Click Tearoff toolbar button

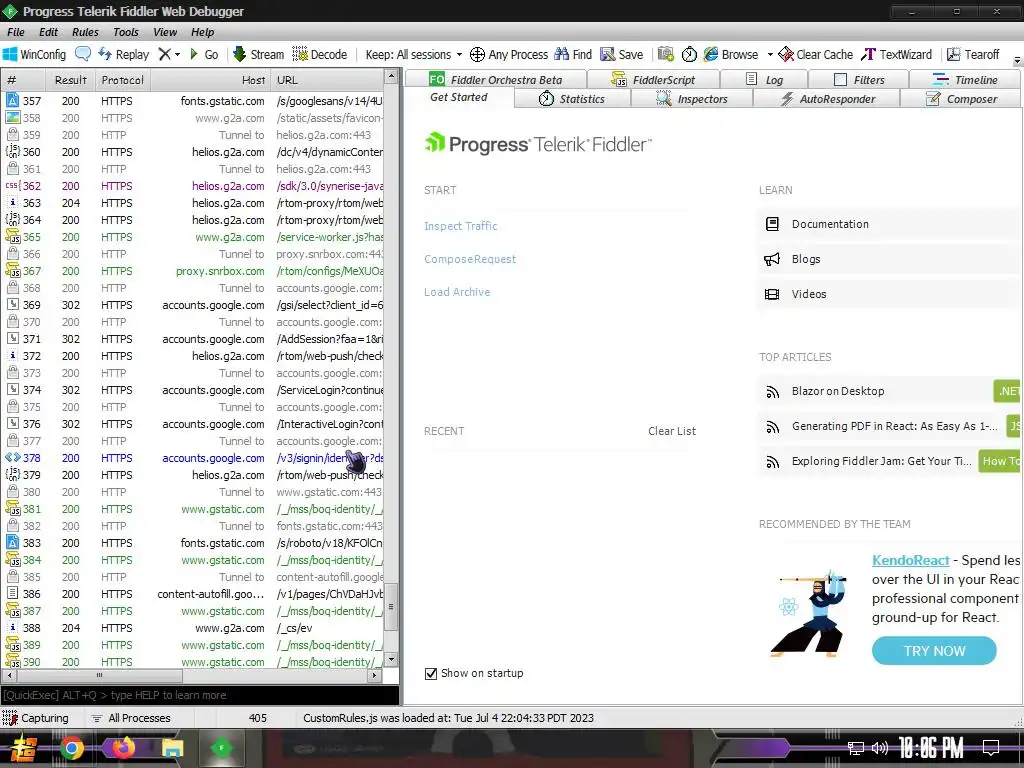973,54
